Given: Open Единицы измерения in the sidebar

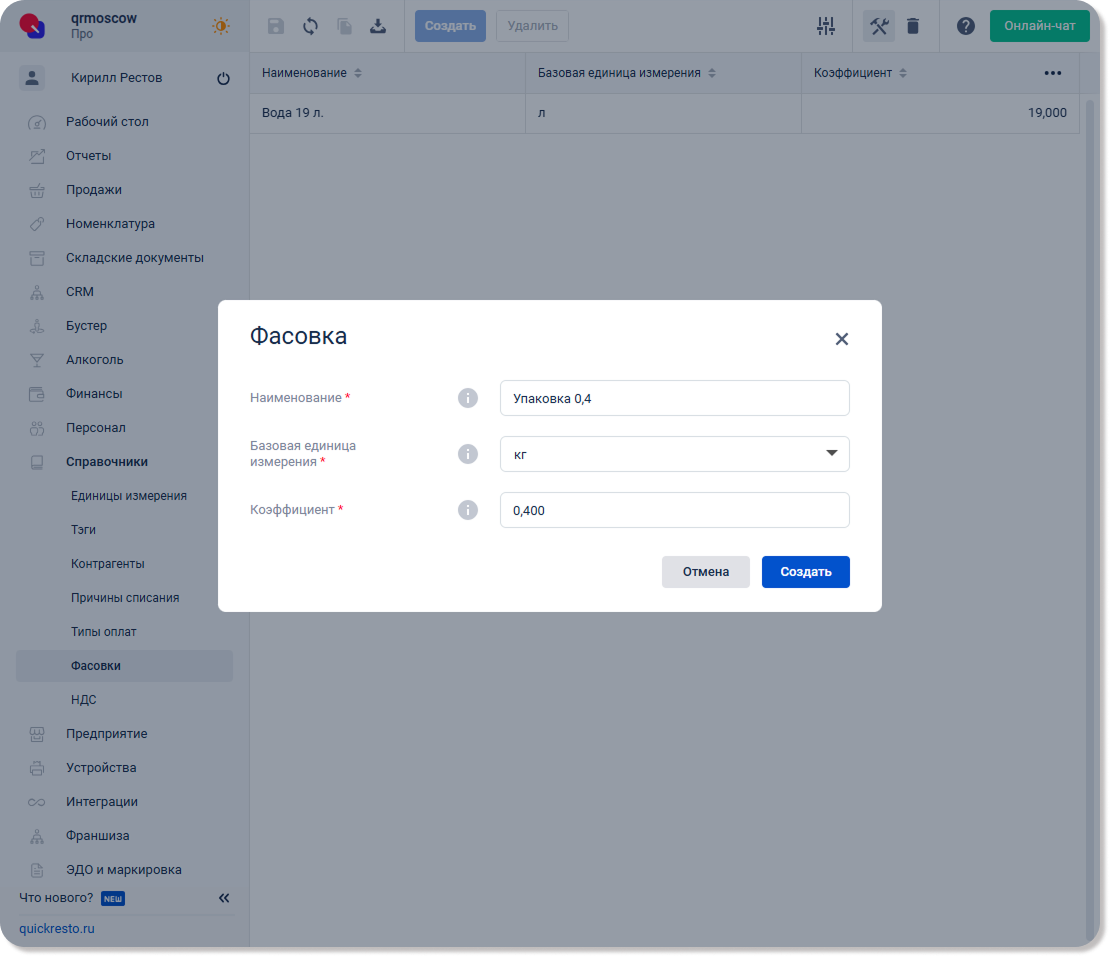Looking at the screenshot, I should coord(128,496).
